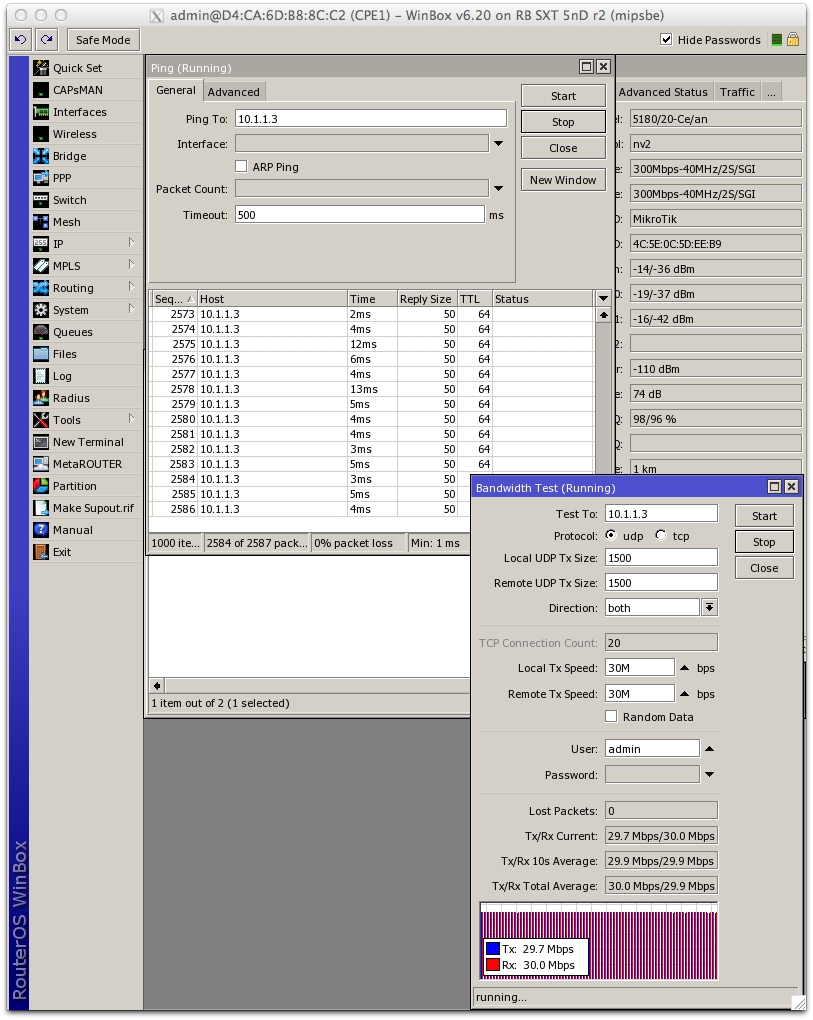Open the Files window
Viewport: 813px width, 1020px height.
click(66, 354)
